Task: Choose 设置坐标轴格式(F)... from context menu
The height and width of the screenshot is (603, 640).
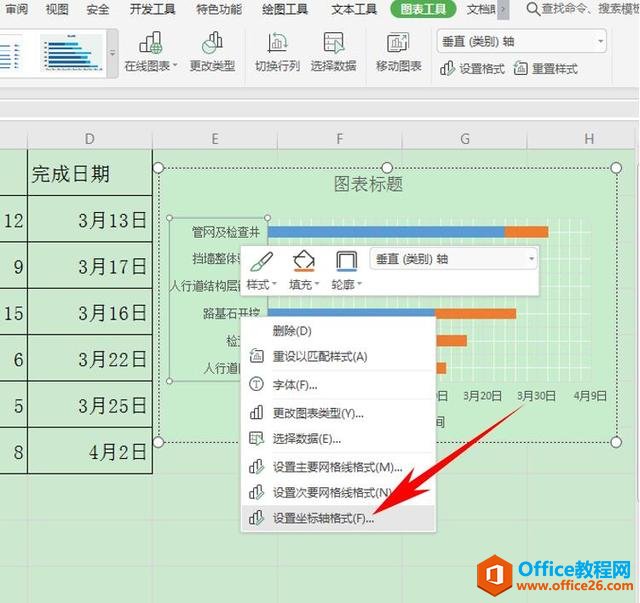Action: [x=338, y=518]
